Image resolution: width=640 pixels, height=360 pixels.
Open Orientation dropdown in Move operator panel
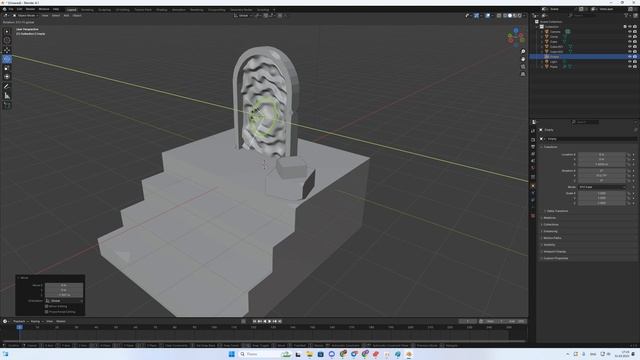[x=64, y=301]
